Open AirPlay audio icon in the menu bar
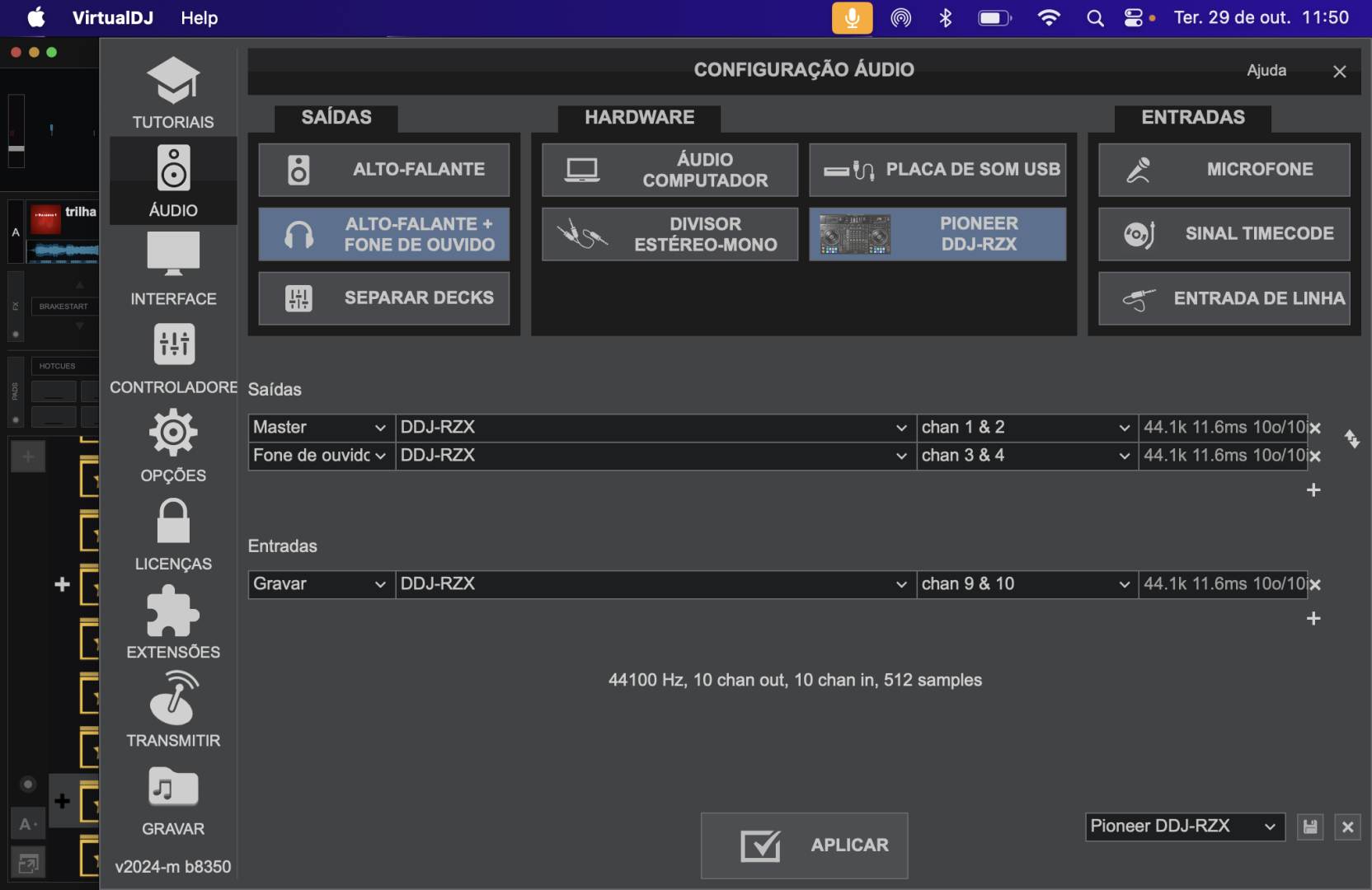The width and height of the screenshot is (1372, 890). (x=901, y=18)
